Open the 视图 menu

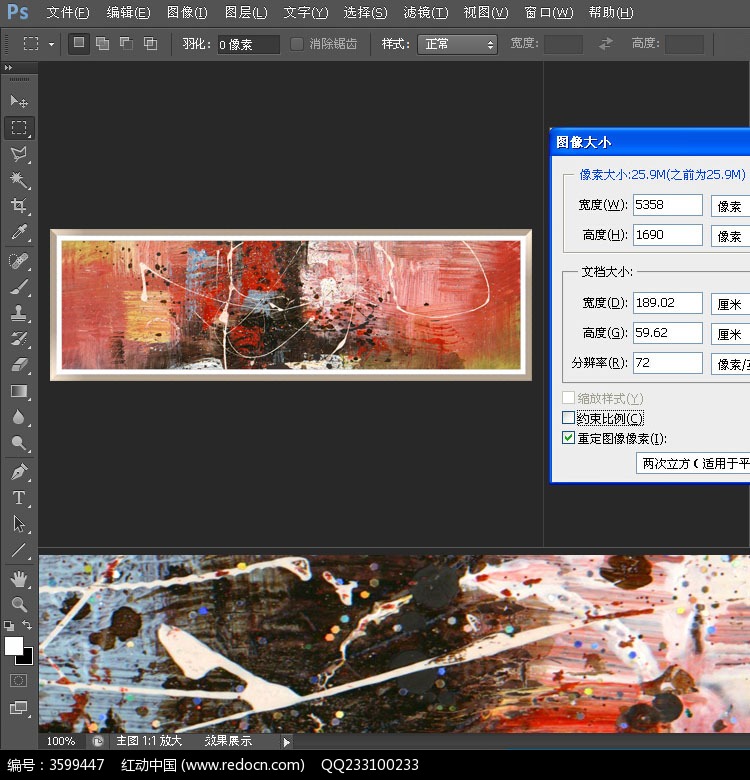click(485, 12)
